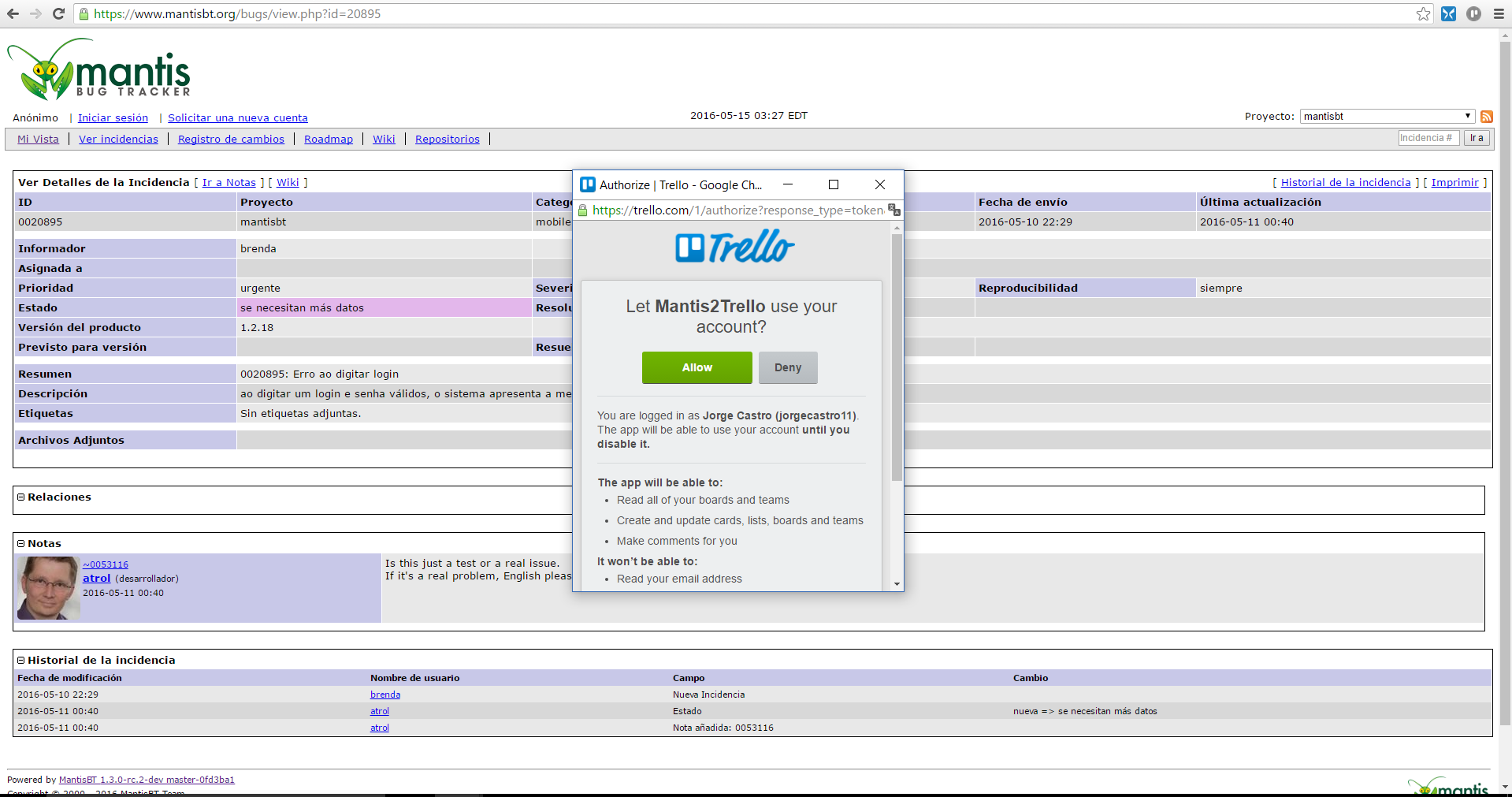Screen dimensions: 1512x797
Task: Bookmark this page with the star icon
Action: (x=1423, y=13)
